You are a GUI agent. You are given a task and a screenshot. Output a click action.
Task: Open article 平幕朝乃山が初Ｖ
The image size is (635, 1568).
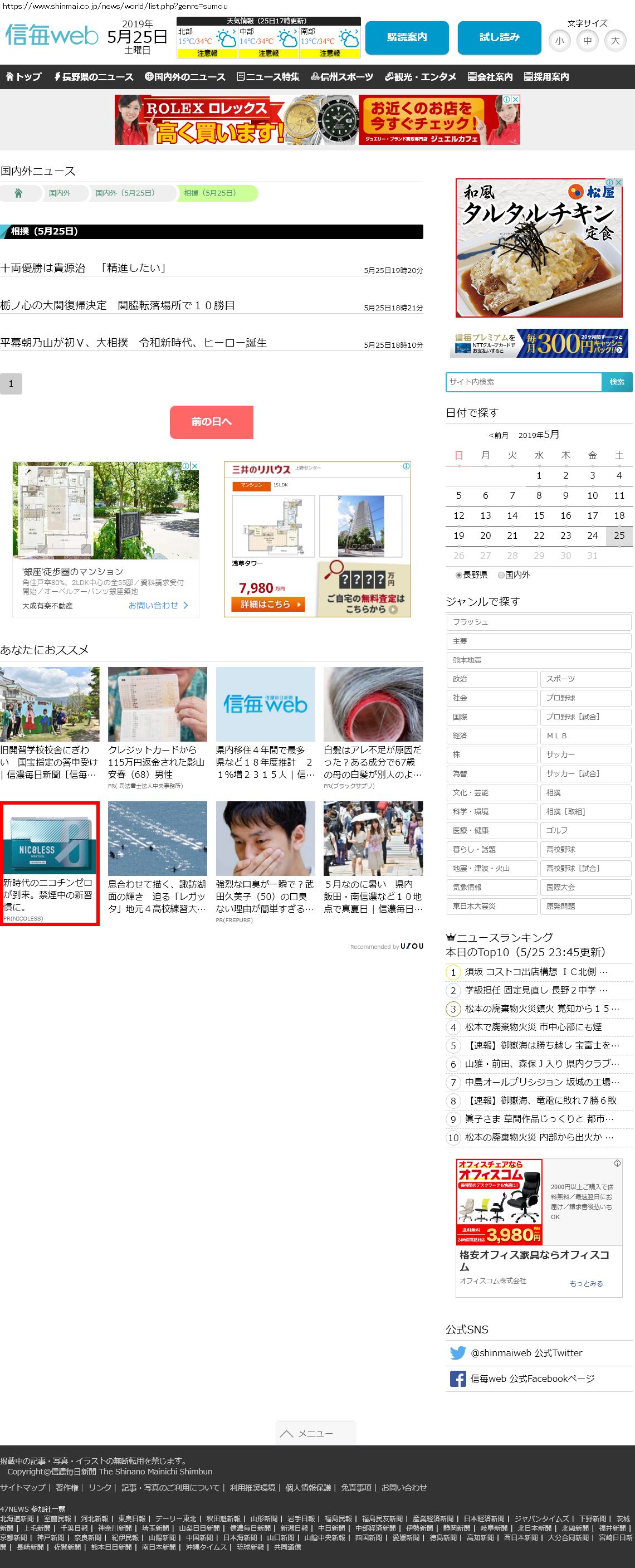coord(133,343)
